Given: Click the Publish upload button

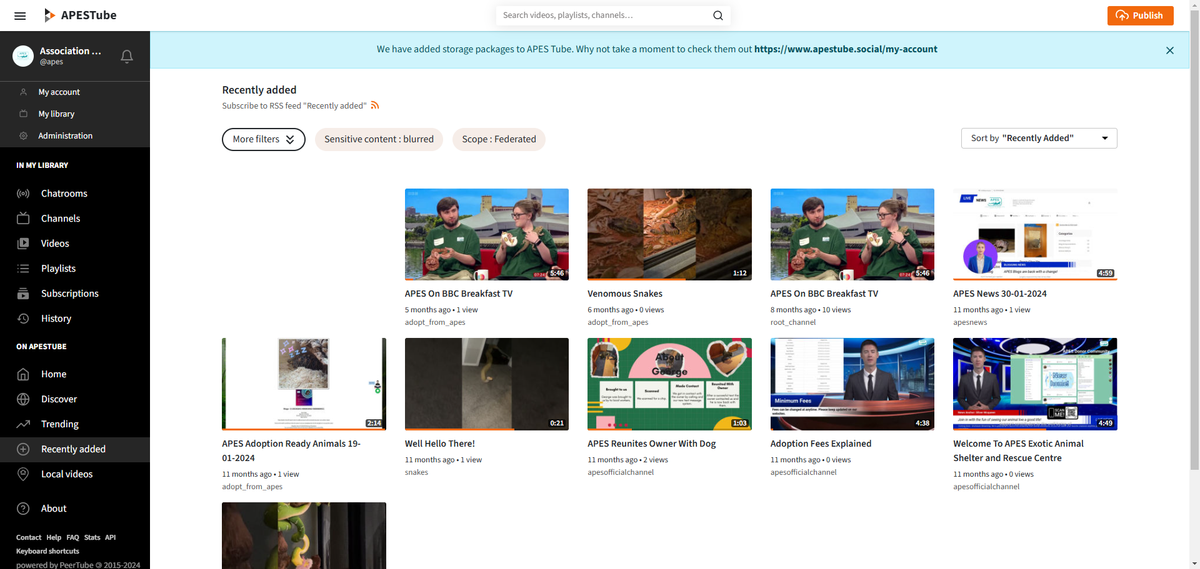Looking at the screenshot, I should tap(1140, 15).
